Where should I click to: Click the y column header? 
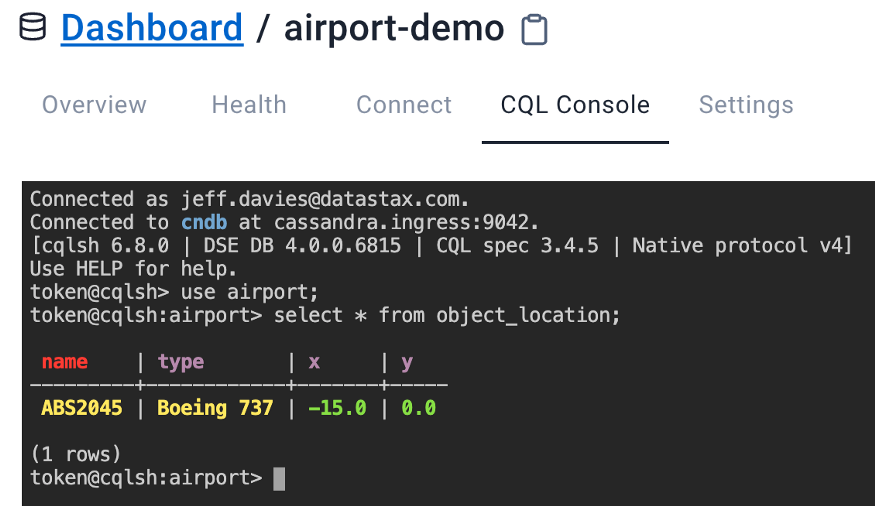[x=407, y=362]
